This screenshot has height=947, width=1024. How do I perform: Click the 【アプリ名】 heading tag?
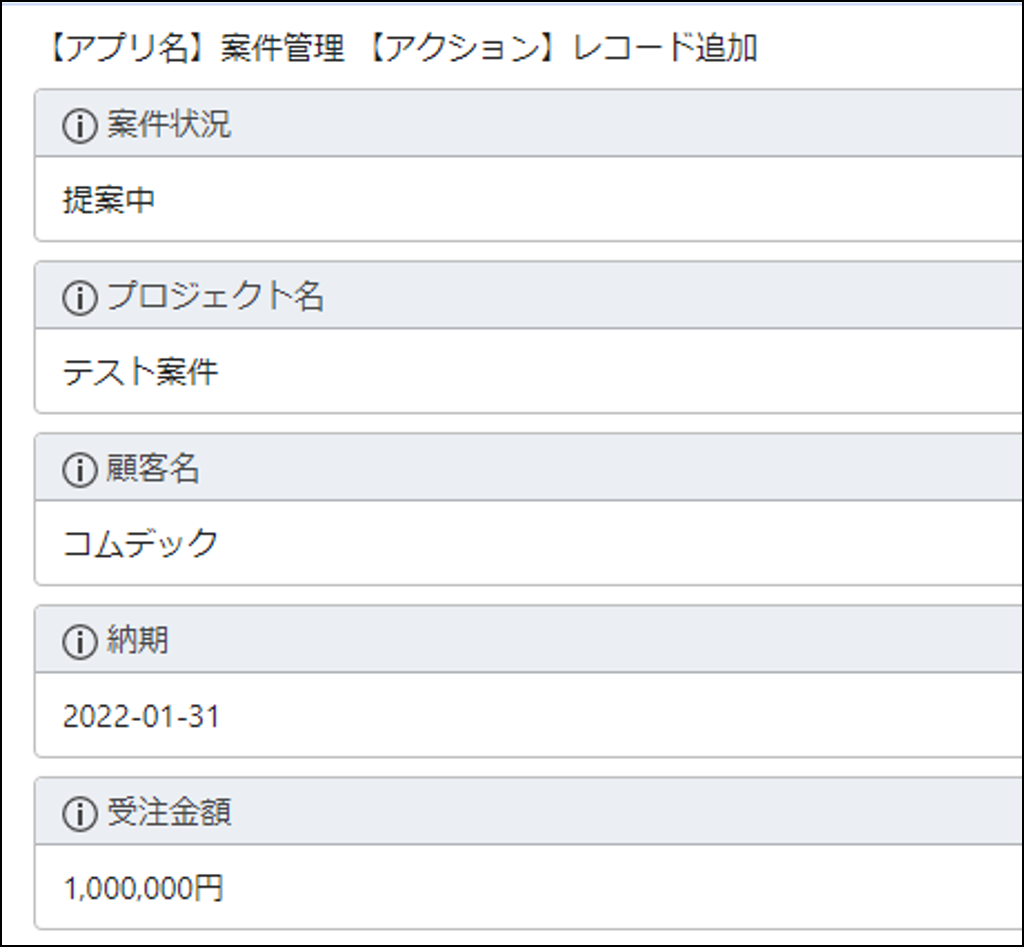pos(119,49)
